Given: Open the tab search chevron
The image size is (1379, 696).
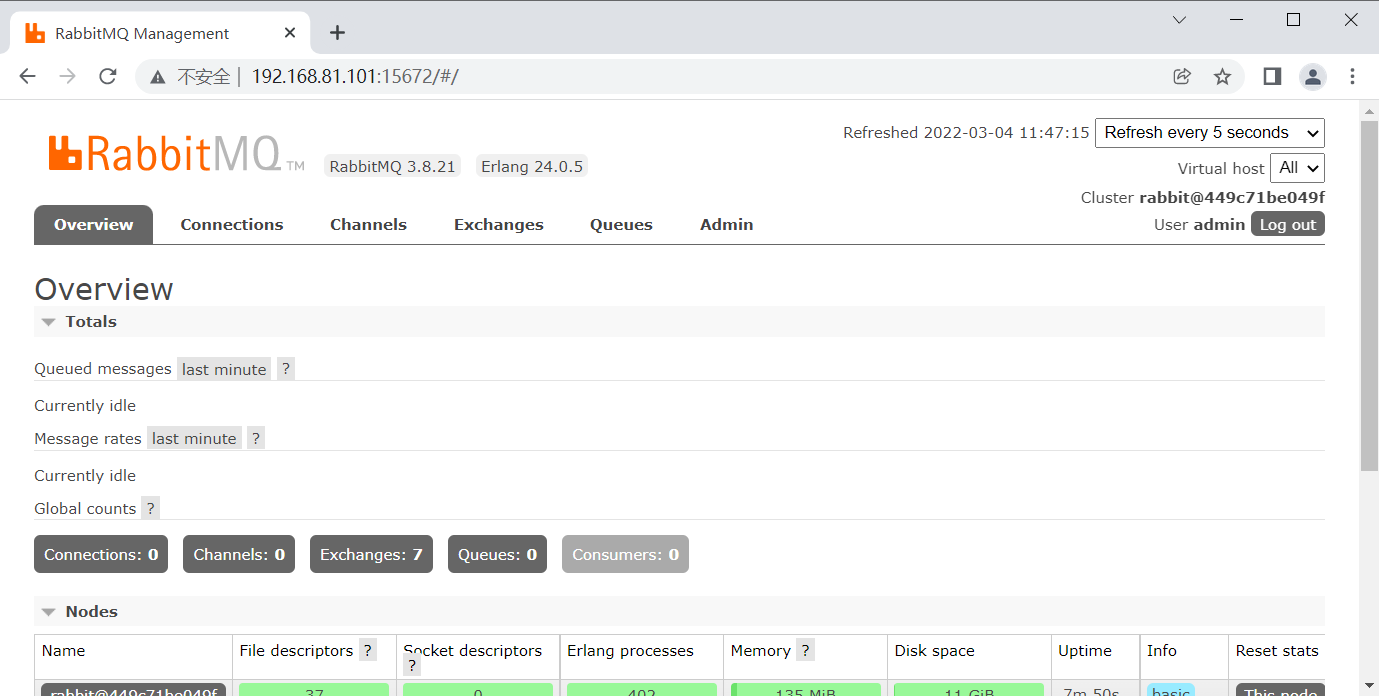Looking at the screenshot, I should [1179, 20].
